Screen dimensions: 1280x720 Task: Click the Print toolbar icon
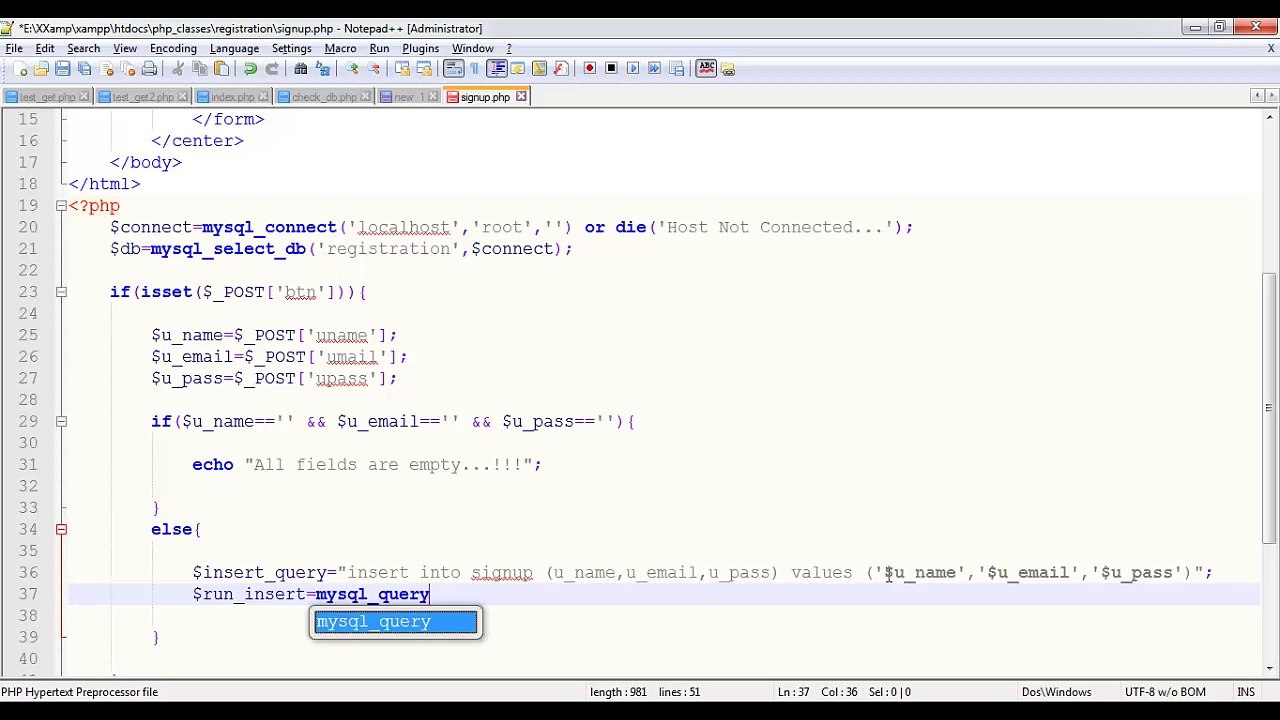pyautogui.click(x=149, y=69)
